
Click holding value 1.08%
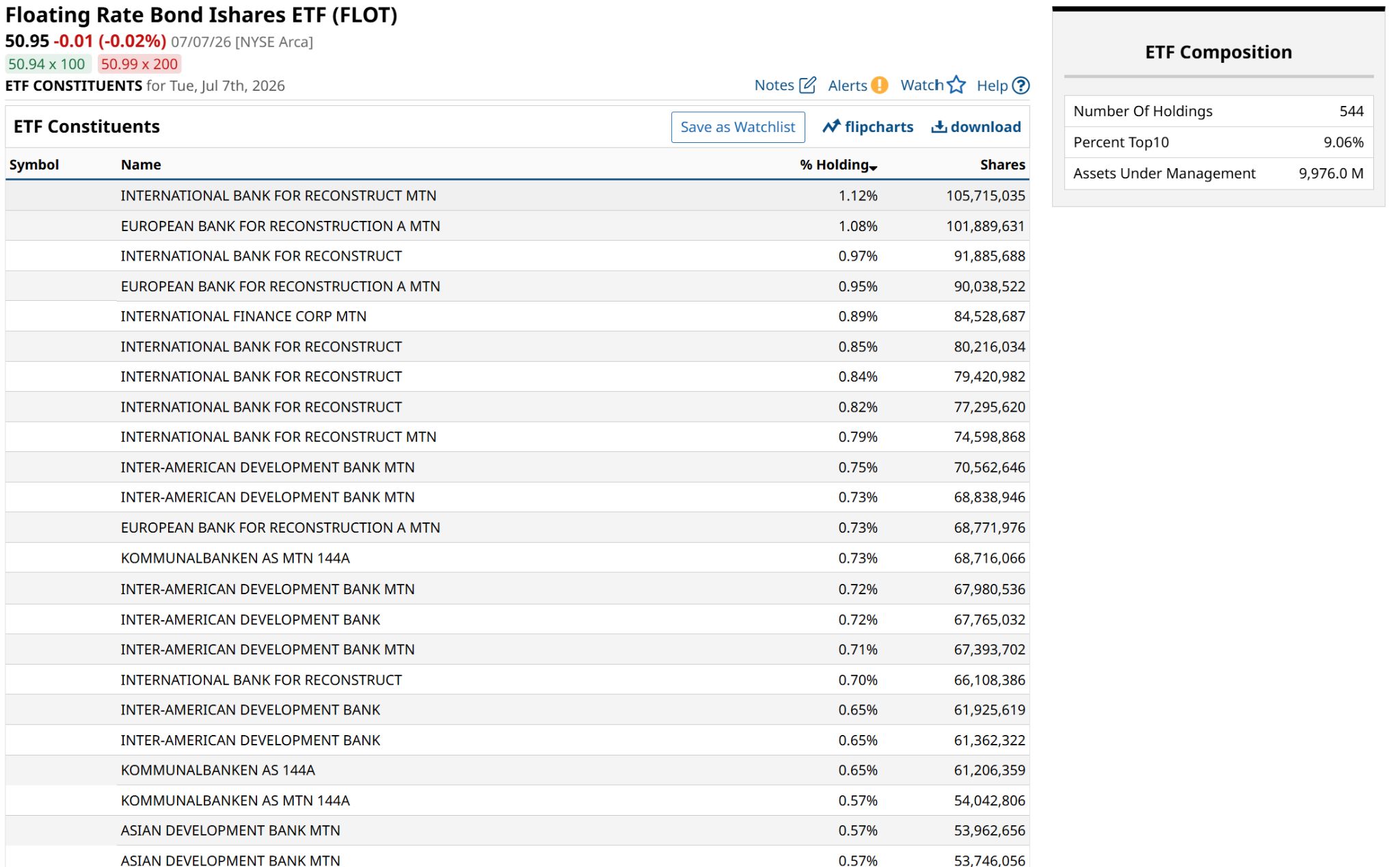858,226
